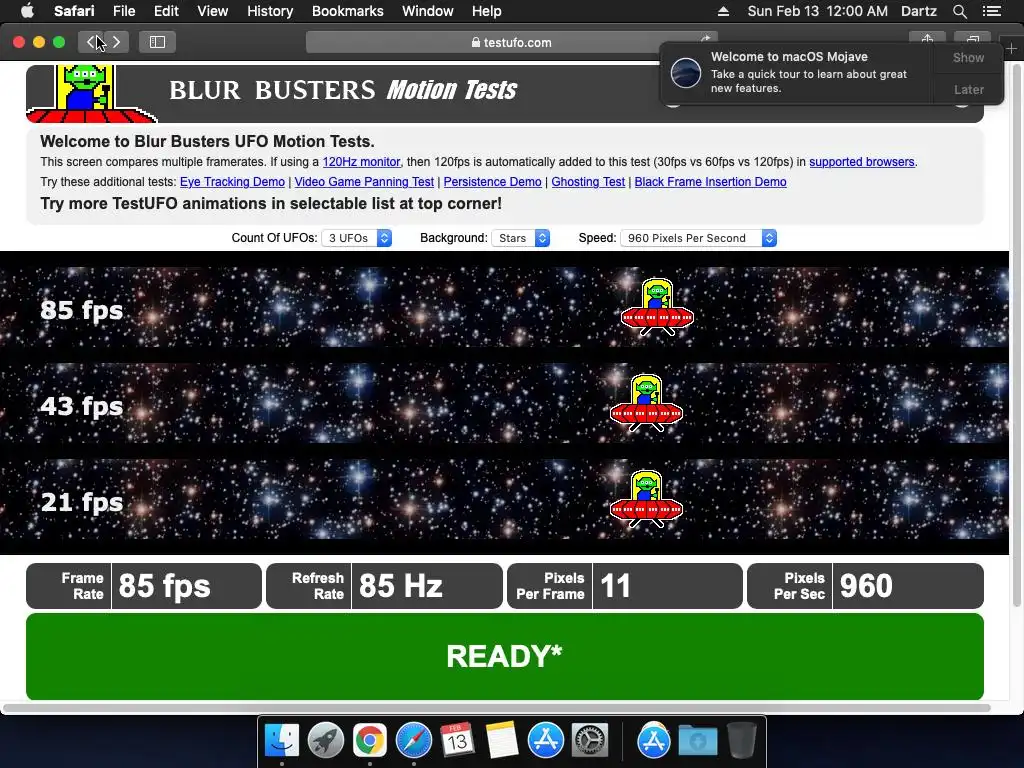This screenshot has height=768, width=1024.
Task: Click the 43 fps lane label
Action: [x=82, y=406]
